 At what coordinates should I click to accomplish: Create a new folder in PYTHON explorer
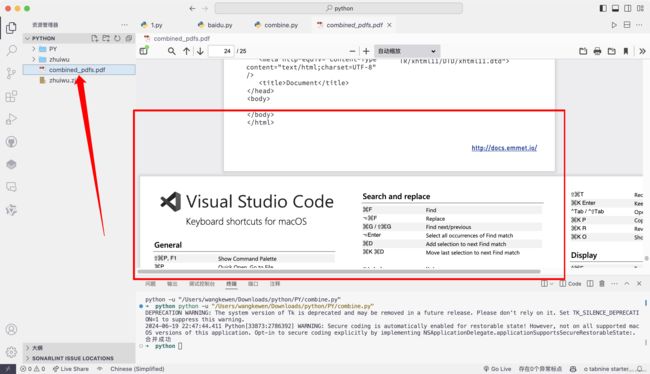coord(106,38)
